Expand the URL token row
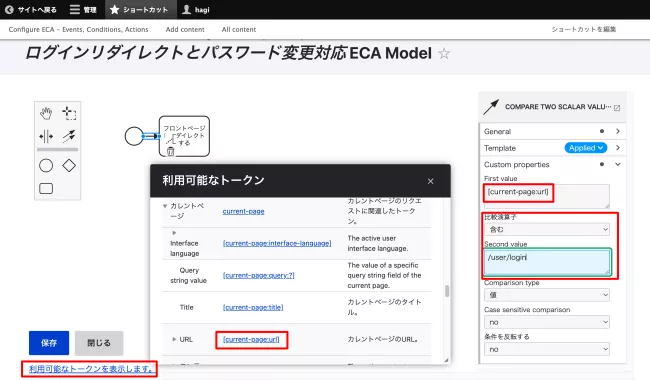 click(174, 339)
